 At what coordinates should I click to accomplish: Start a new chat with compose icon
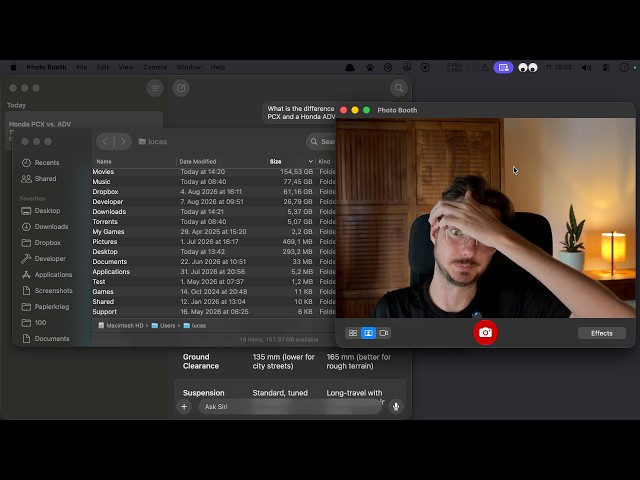pyautogui.click(x=181, y=88)
